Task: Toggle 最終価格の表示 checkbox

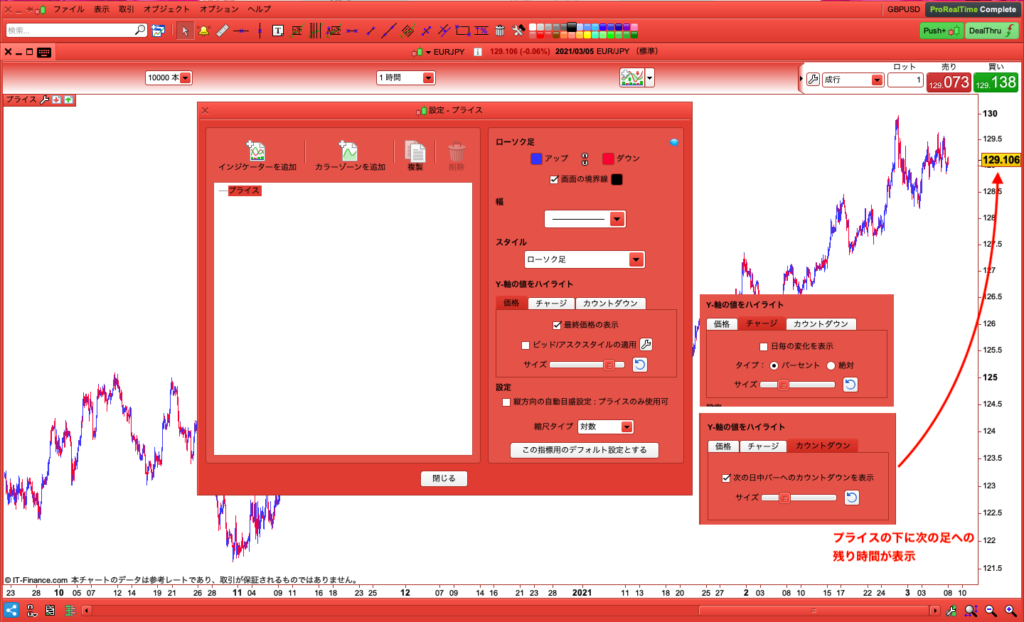Action: click(557, 325)
